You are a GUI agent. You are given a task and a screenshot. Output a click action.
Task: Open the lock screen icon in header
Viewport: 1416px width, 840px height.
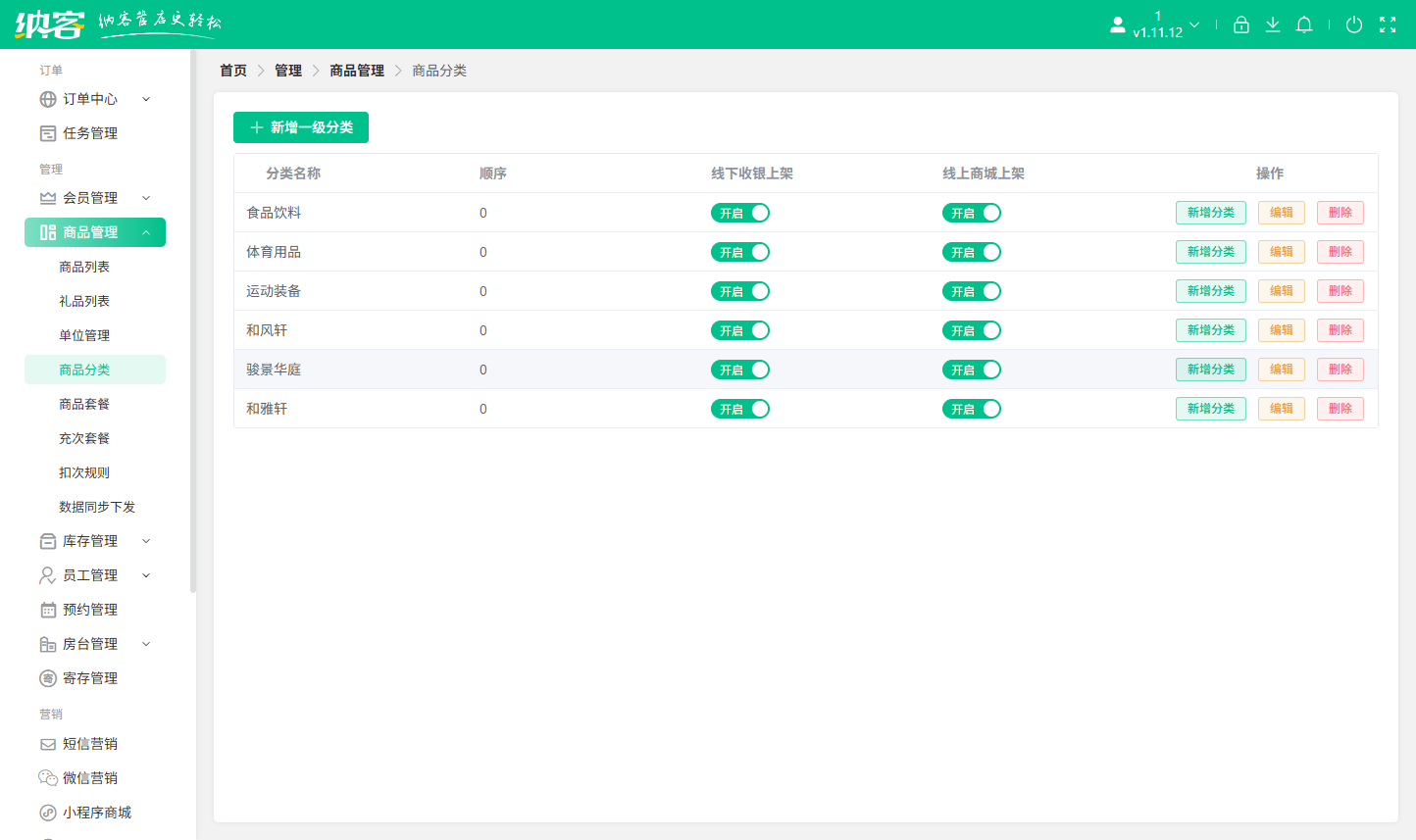coord(1240,25)
